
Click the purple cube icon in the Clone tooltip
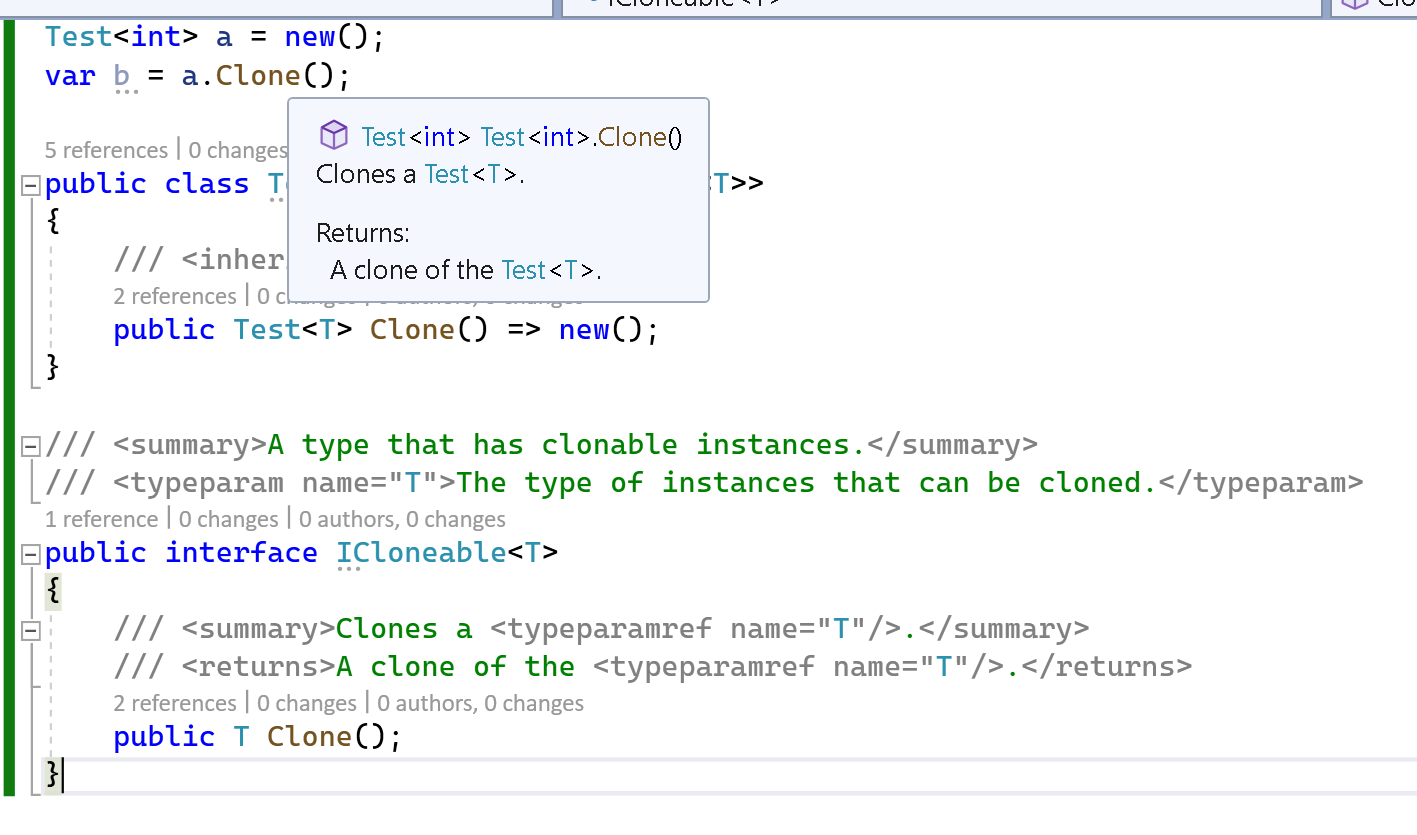[x=334, y=135]
